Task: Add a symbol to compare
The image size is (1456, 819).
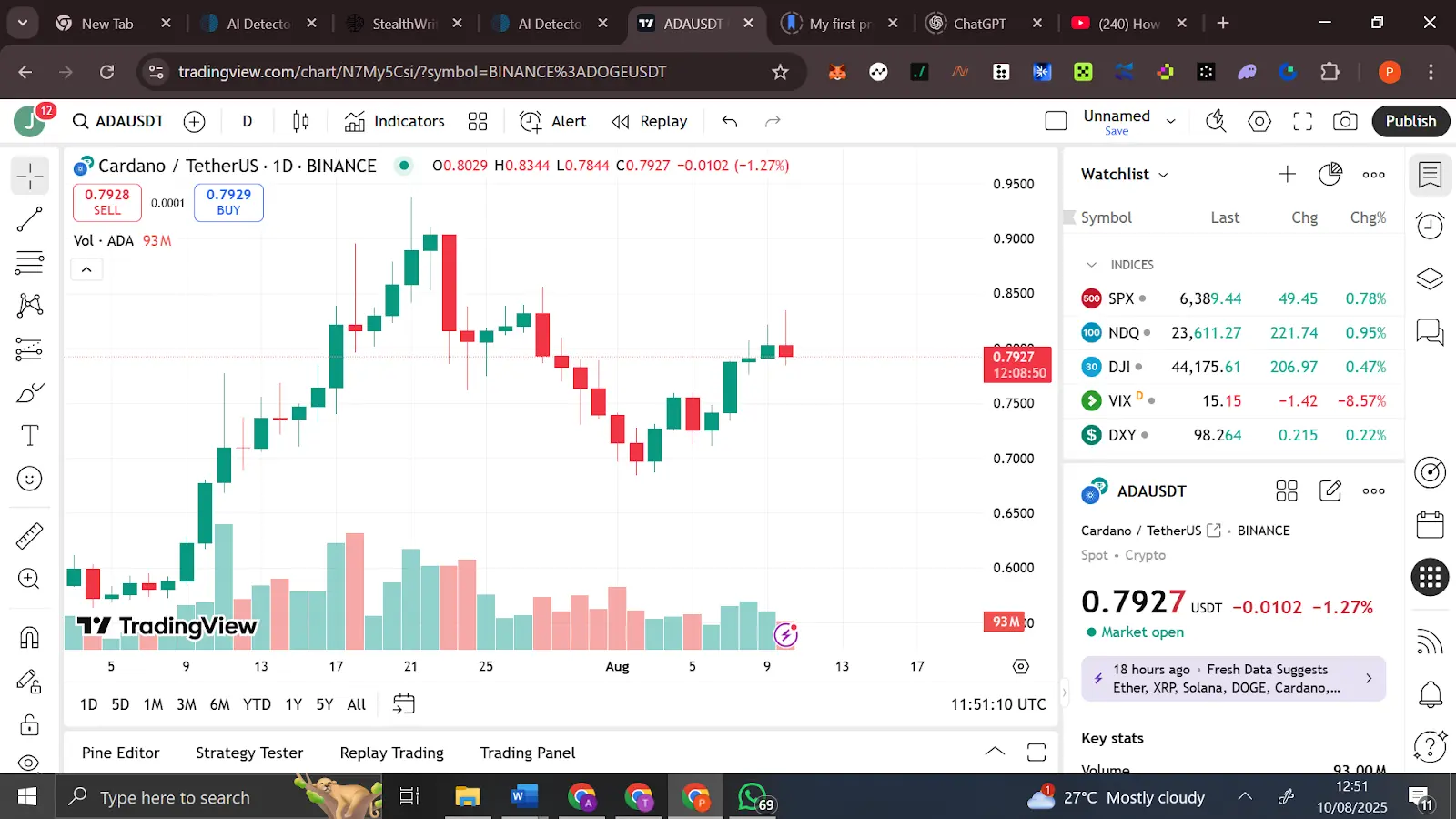Action: 195,121
